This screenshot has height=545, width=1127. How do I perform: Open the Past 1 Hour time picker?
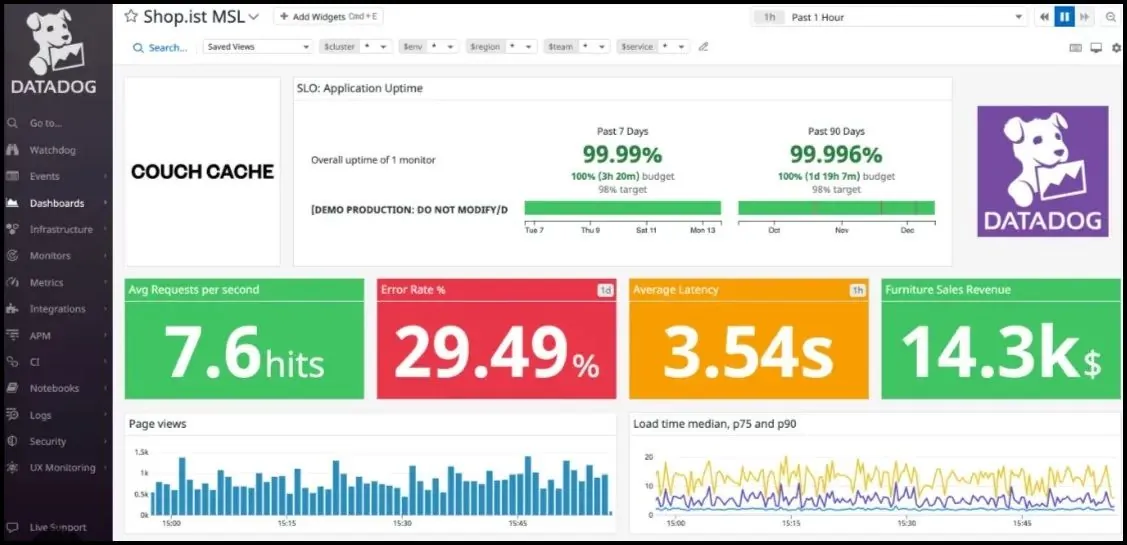(x=890, y=17)
